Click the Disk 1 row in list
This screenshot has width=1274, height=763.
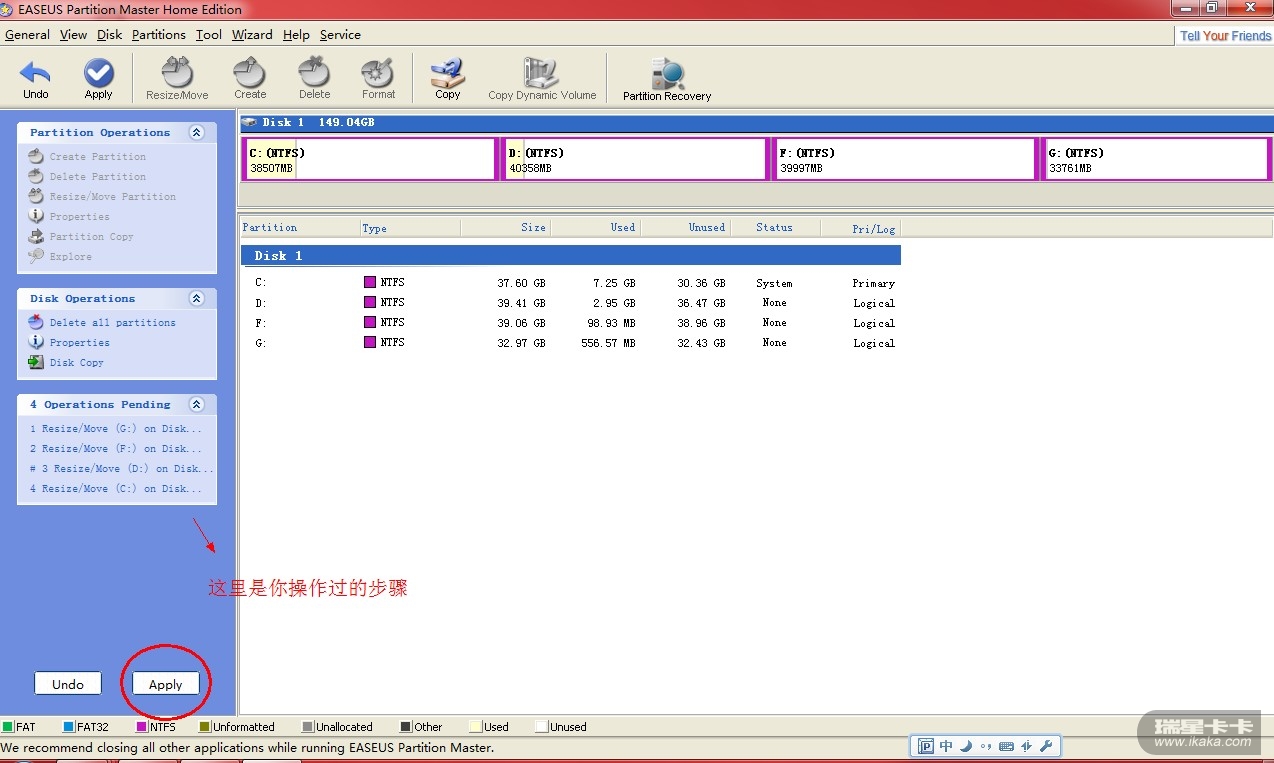pyautogui.click(x=571, y=256)
